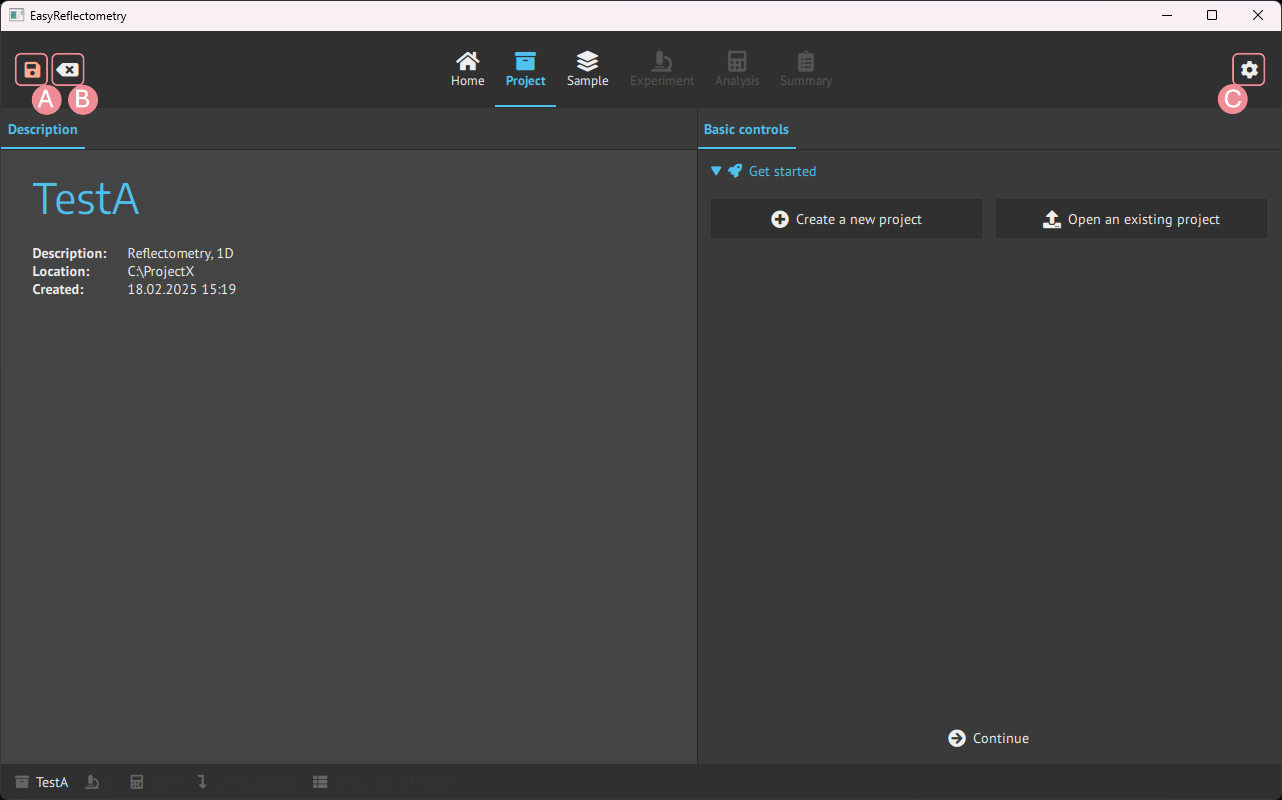Select the Description panel tab

(43, 130)
